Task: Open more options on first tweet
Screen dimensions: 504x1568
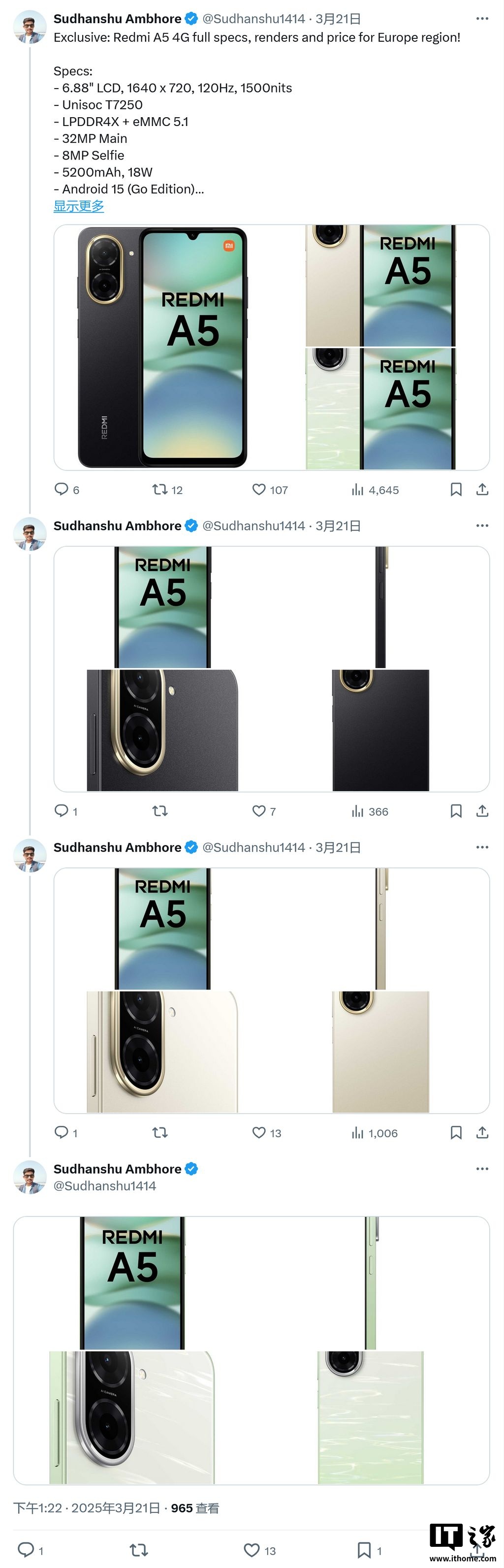Action: pos(482,19)
